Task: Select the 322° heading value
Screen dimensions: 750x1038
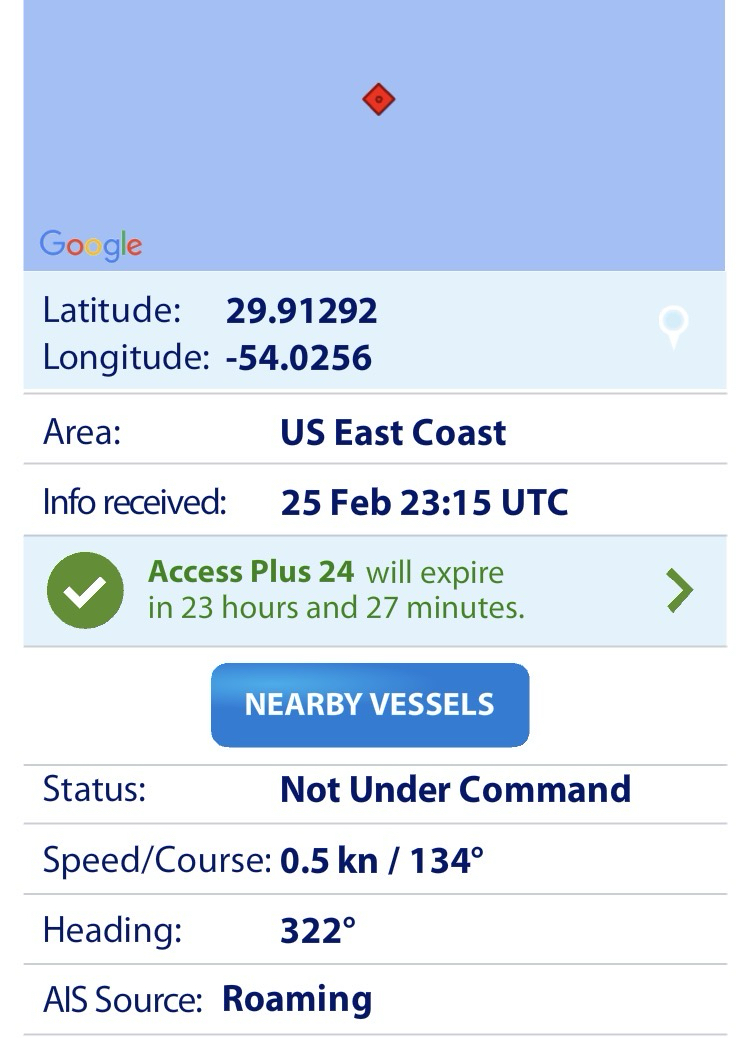Action: (x=318, y=930)
